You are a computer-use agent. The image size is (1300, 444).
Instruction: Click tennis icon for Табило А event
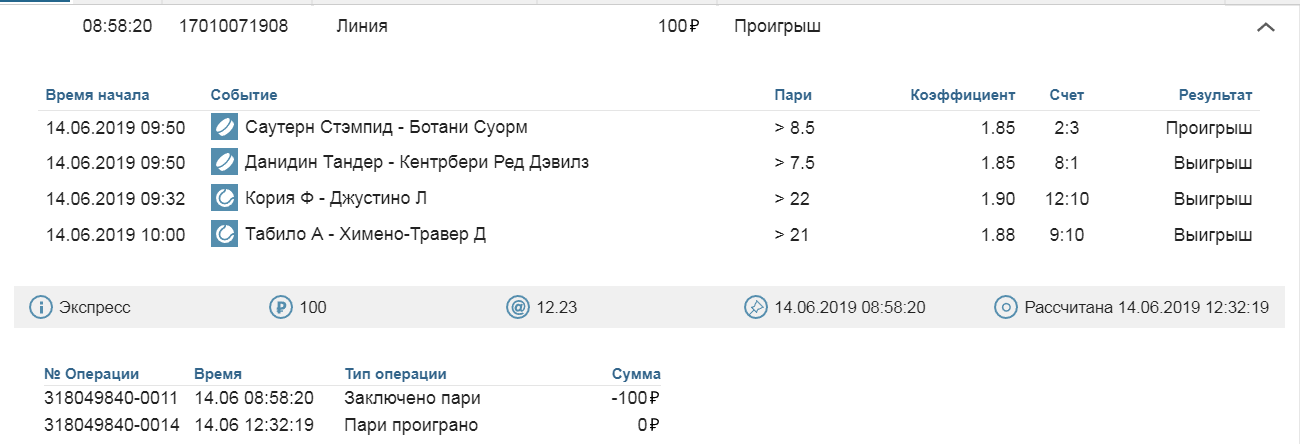(224, 234)
